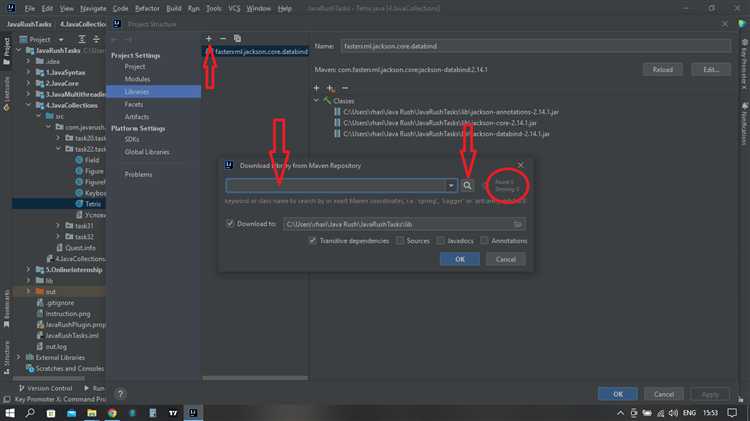Open Run tool window at bottom
Viewport: 750px width, 421px height.
pyautogui.click(x=94, y=388)
